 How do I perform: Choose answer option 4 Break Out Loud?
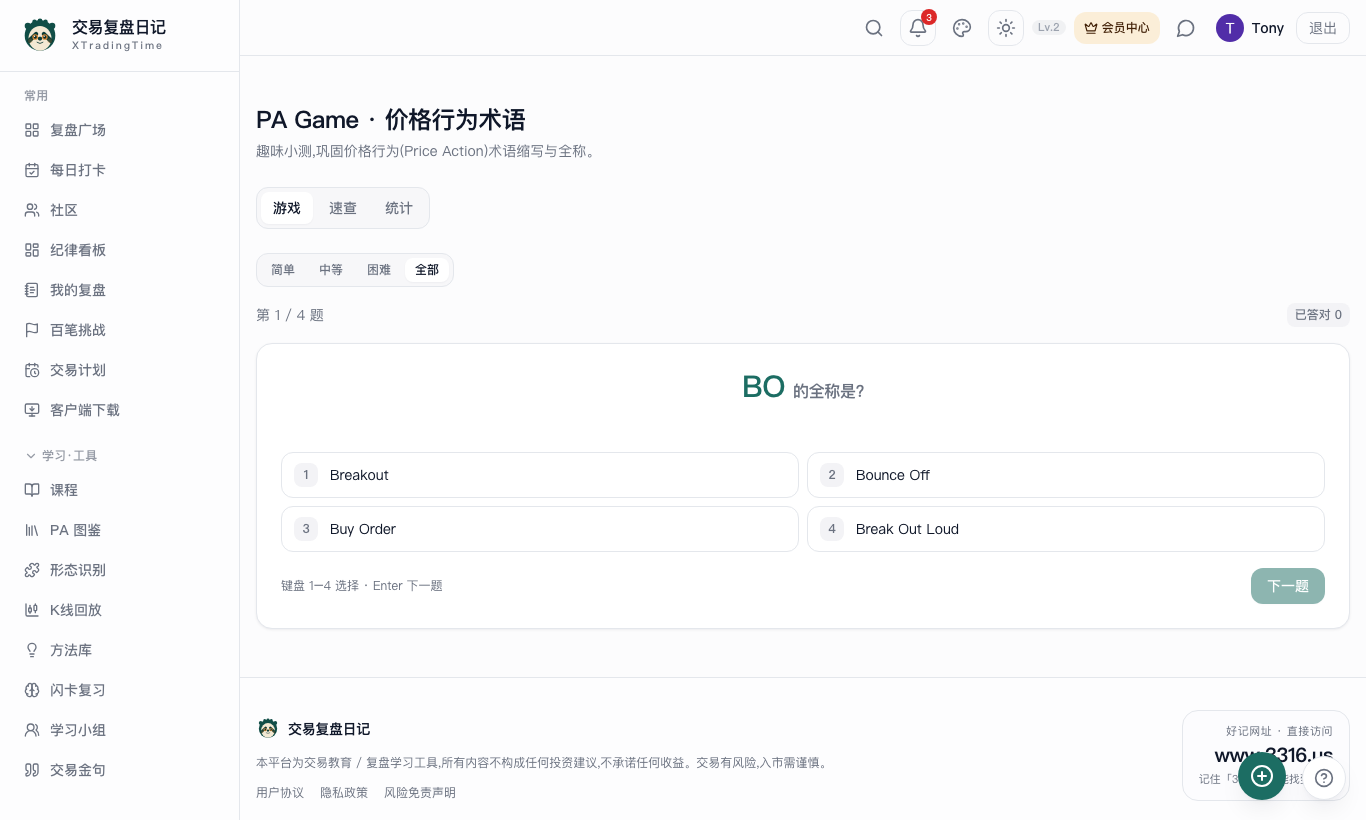coord(1066,529)
